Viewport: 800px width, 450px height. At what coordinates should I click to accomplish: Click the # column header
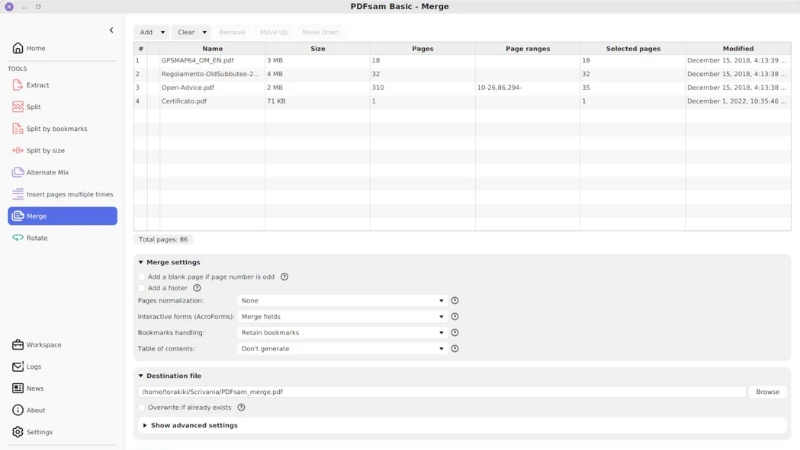pos(141,48)
